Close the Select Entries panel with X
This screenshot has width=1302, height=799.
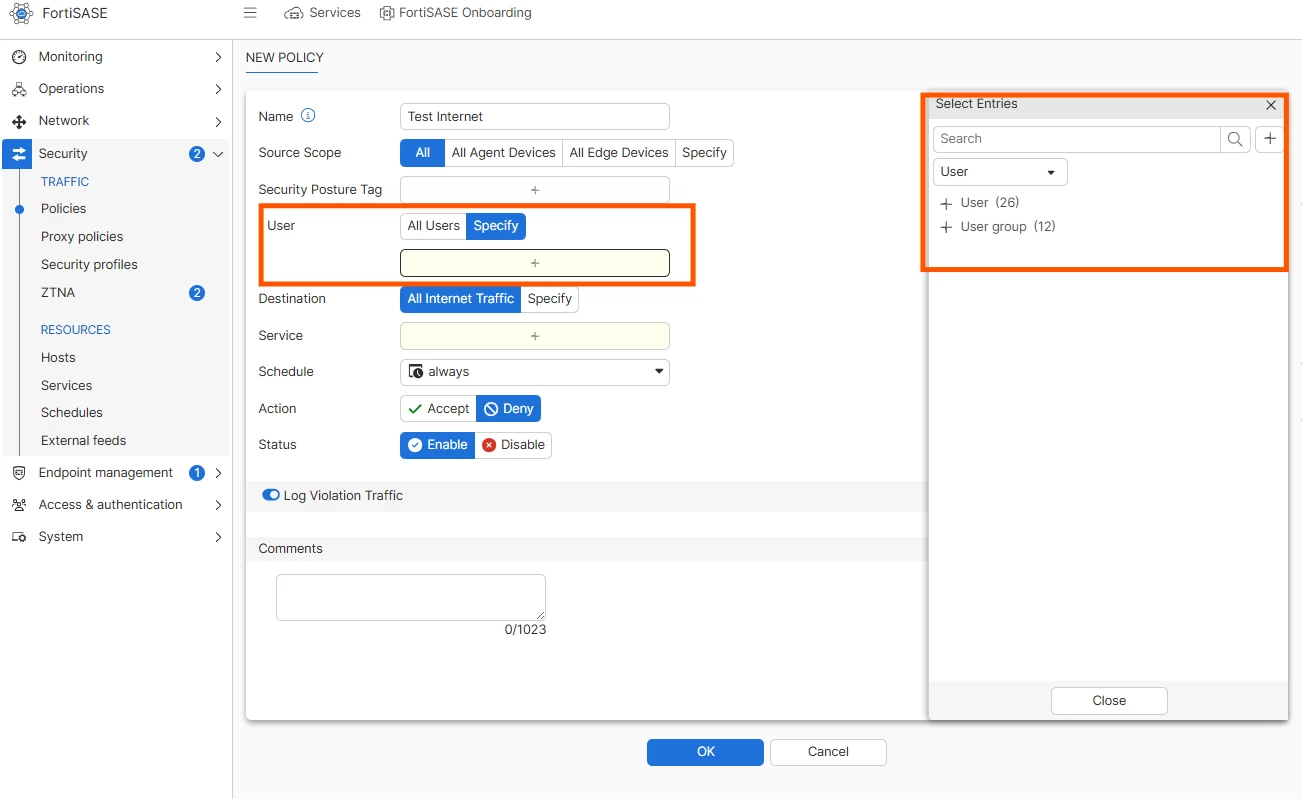pos(1271,105)
